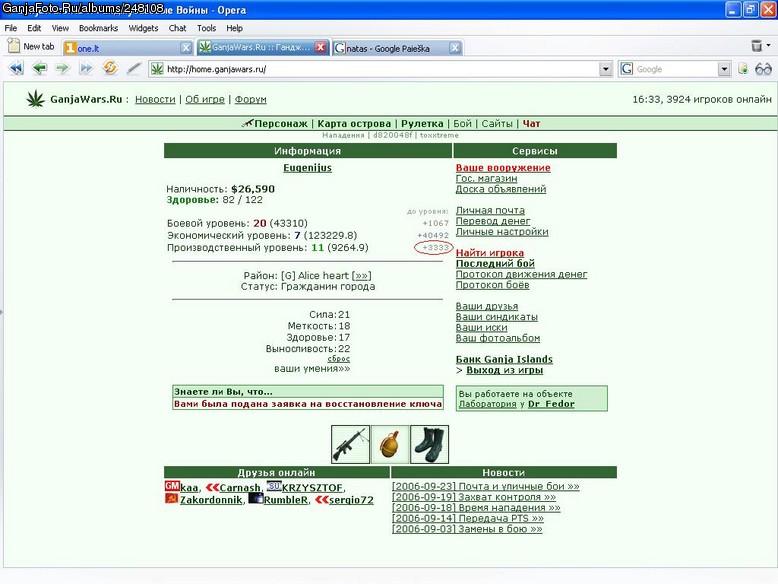The height and width of the screenshot is (584, 778).
Task: Close the GanjaWars.Ru tab
Action: tap(321, 47)
